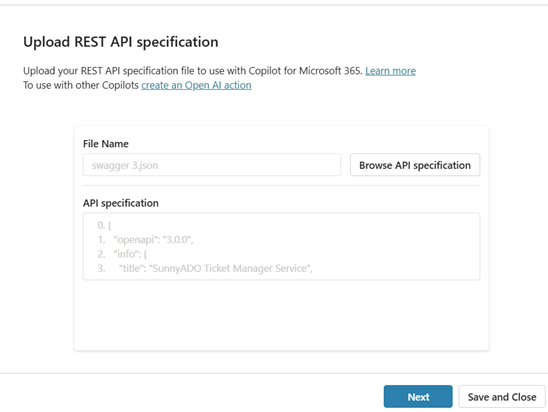Follow the create an Open AI action link
Screen dimensions: 548x412
click(x=196, y=85)
